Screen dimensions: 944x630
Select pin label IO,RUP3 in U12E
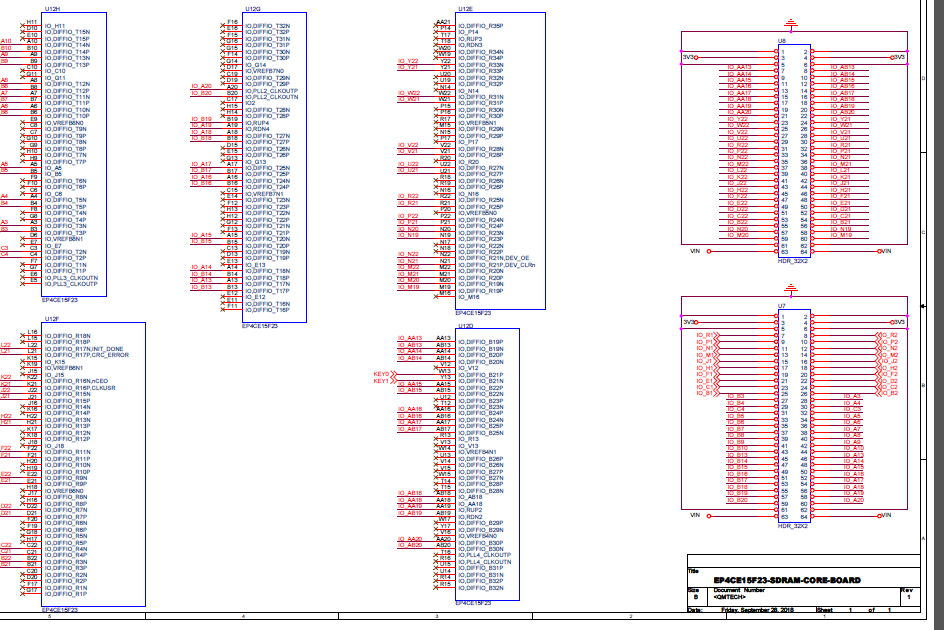click(x=470, y=39)
